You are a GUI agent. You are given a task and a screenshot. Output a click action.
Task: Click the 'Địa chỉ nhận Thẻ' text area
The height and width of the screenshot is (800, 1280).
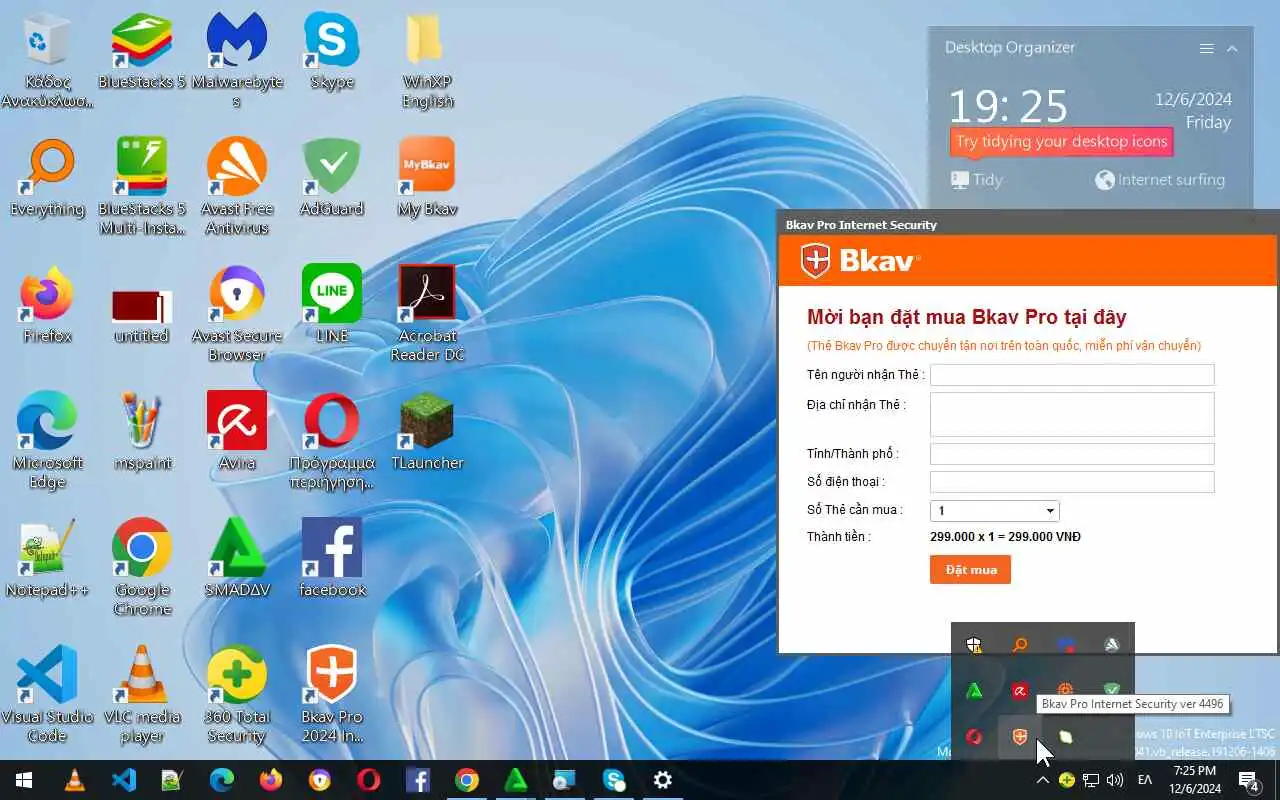pyautogui.click(x=1072, y=414)
